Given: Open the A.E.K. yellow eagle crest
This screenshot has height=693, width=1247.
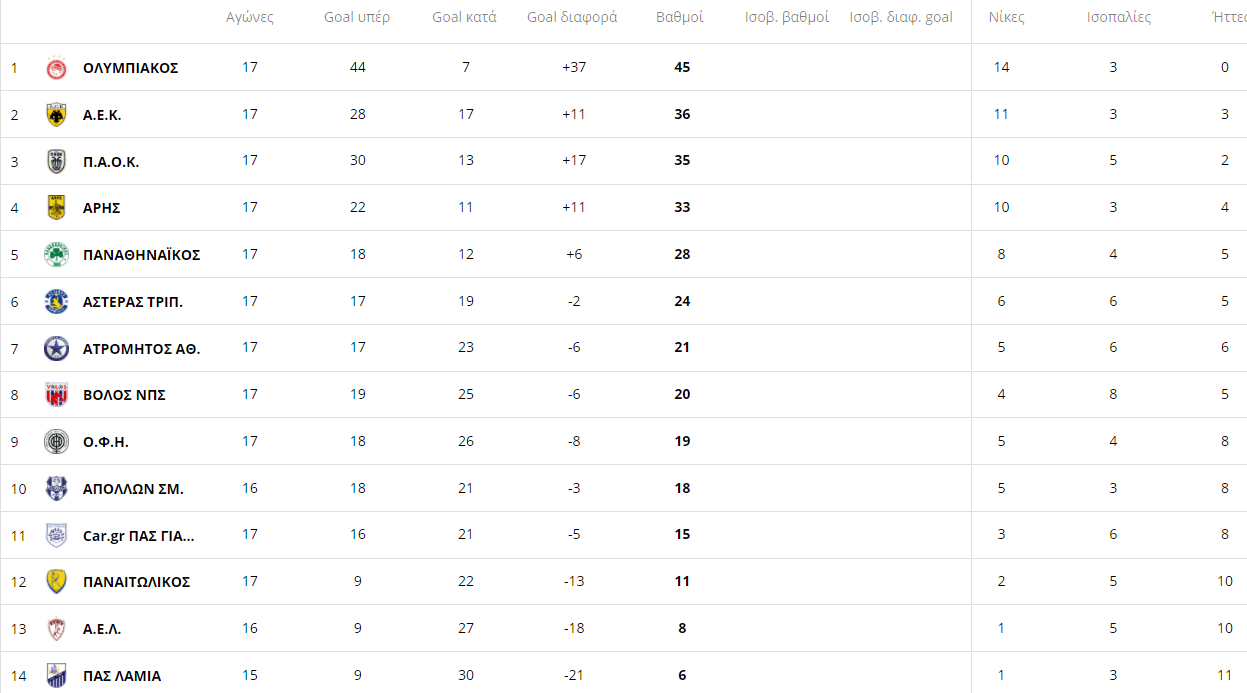Looking at the screenshot, I should pyautogui.click(x=56, y=115).
